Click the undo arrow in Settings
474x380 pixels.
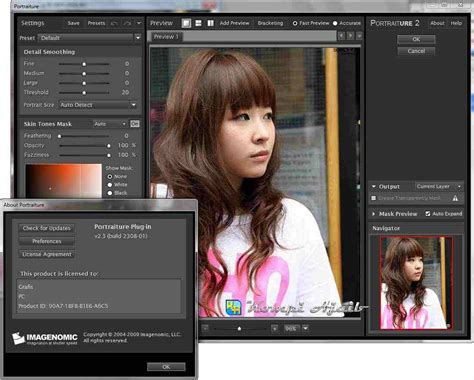point(114,23)
